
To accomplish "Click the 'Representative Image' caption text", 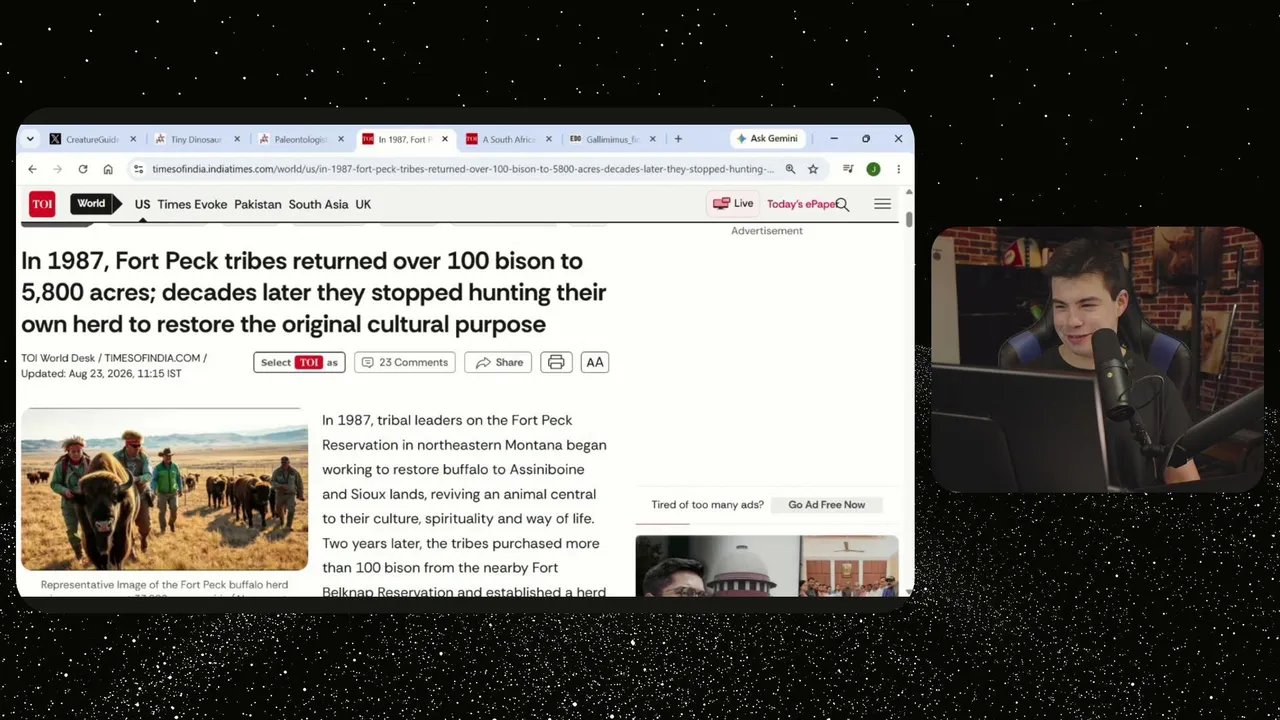I will [x=164, y=585].
